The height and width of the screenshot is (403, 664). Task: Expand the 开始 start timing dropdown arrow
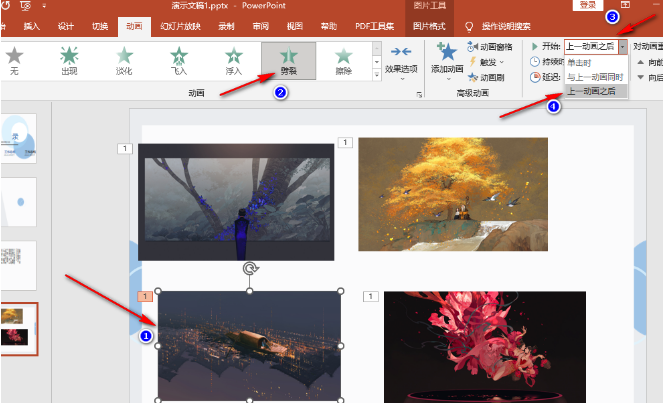622,47
